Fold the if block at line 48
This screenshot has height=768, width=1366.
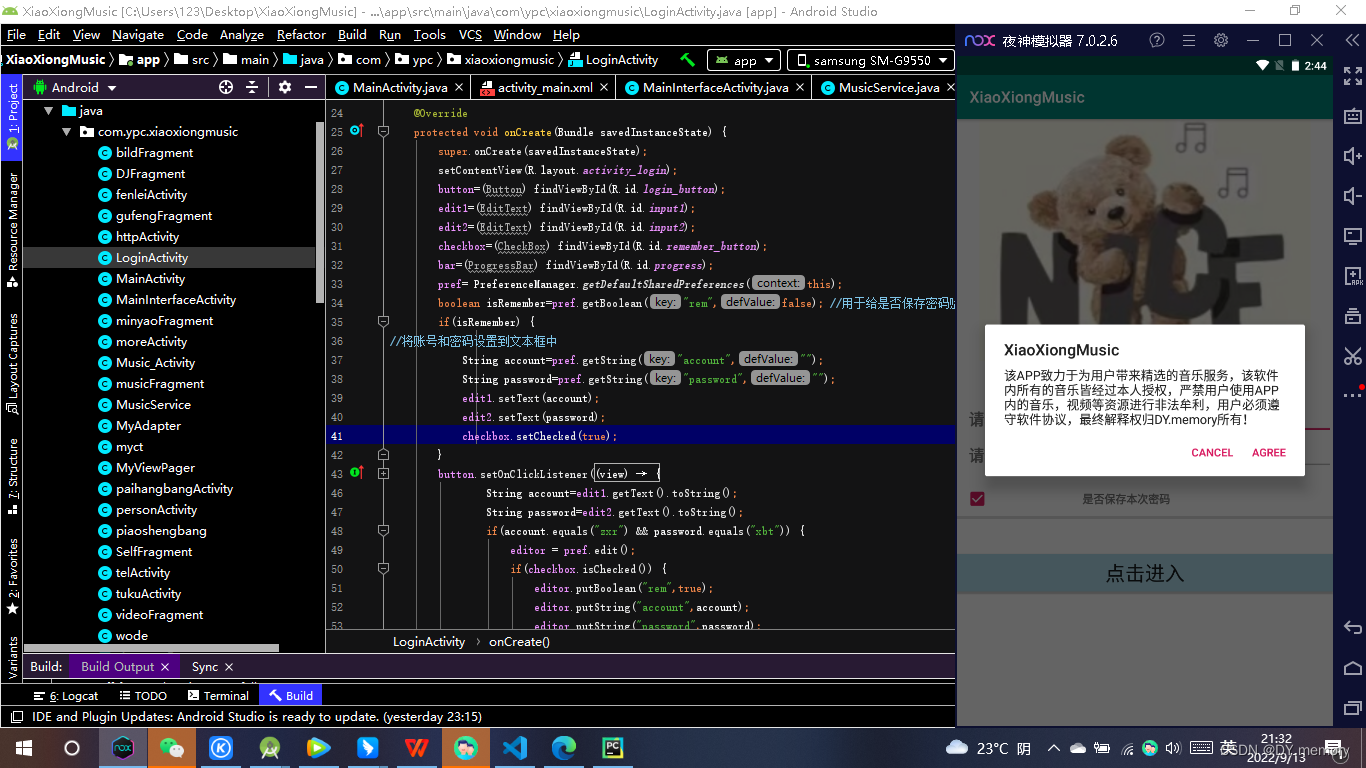[383, 530]
